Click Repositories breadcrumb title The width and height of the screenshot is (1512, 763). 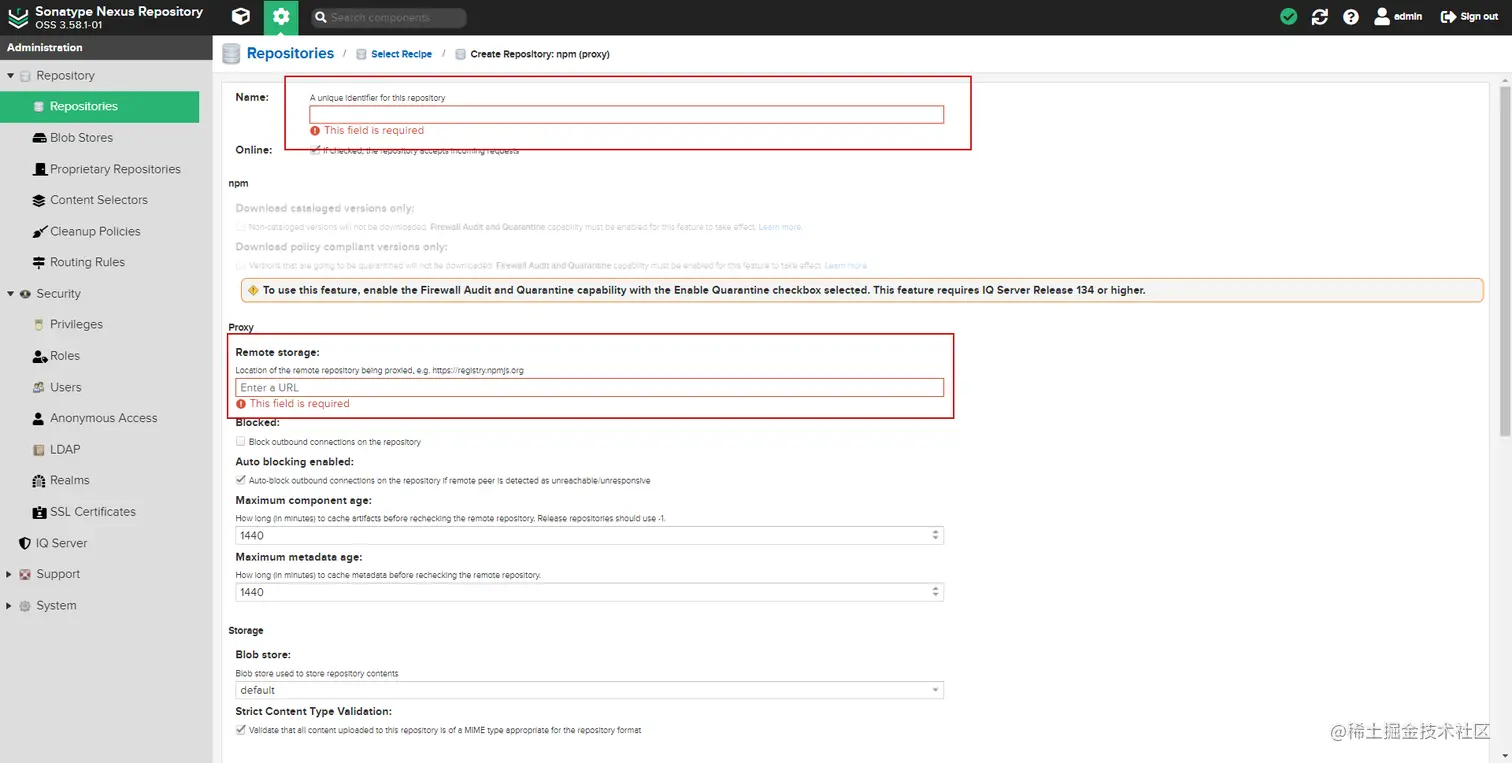coord(290,54)
